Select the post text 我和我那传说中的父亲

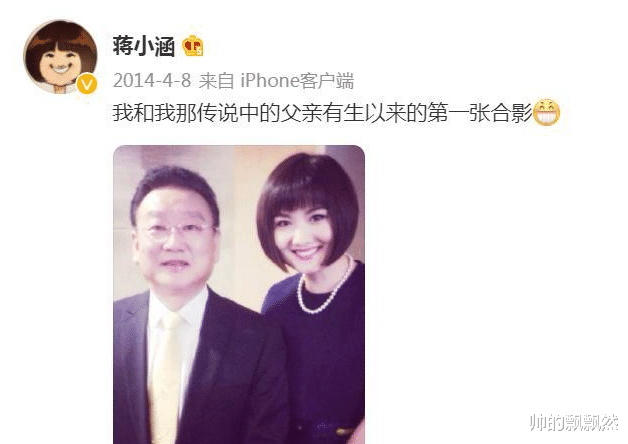pyautogui.click(x=217, y=113)
